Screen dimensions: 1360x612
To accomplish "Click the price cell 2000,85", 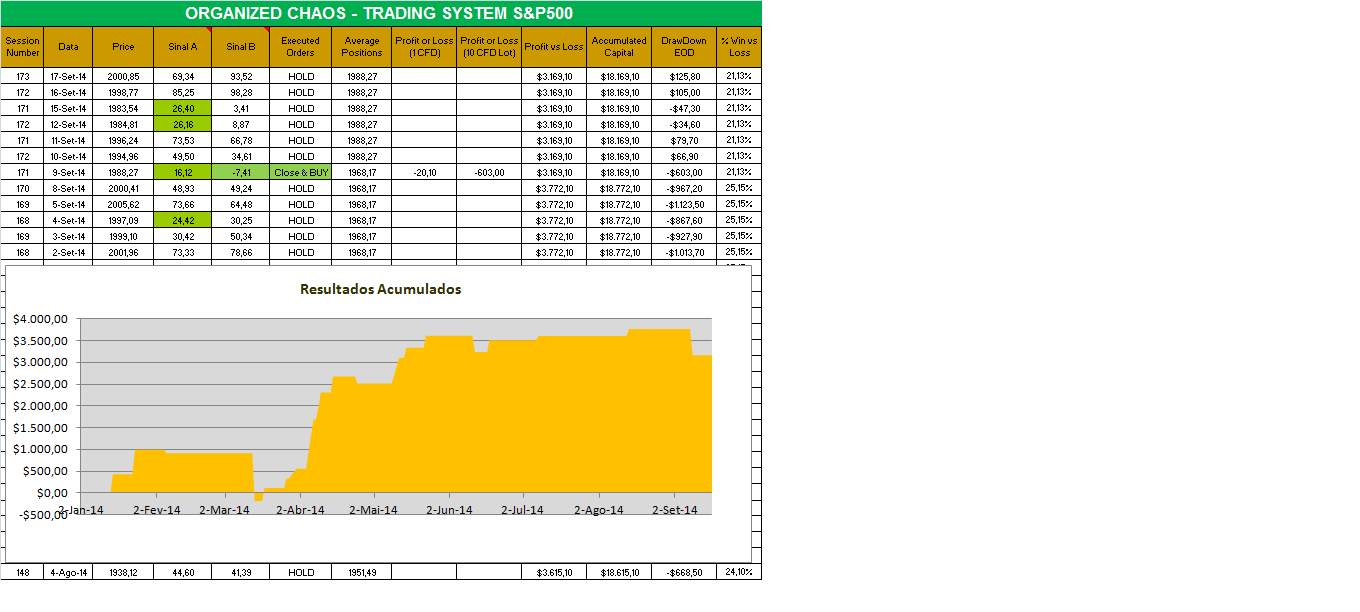I will coord(123,76).
